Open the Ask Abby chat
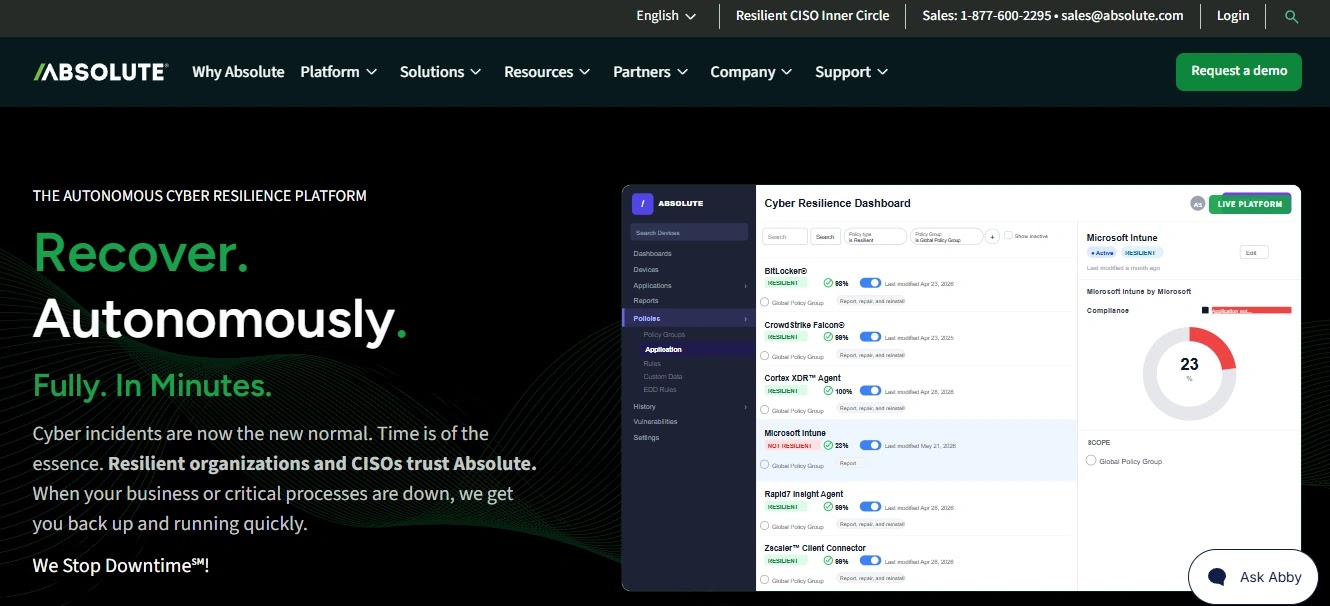Image resolution: width=1330 pixels, height=606 pixels. (x=1253, y=577)
